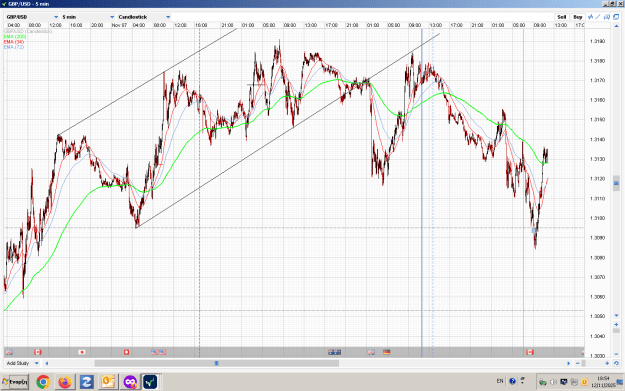Click the Buy button
The width and height of the screenshot is (625, 391).
click(578, 17)
